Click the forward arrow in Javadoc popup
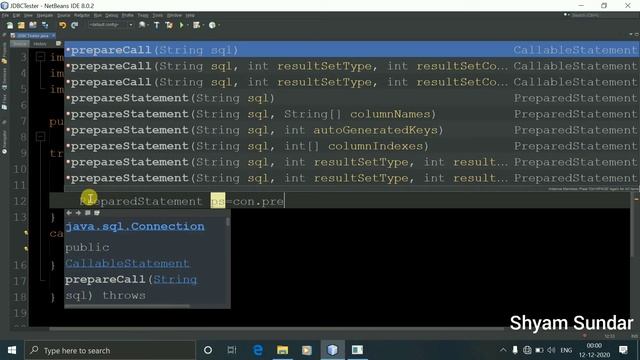640x360 pixels. coord(78,213)
